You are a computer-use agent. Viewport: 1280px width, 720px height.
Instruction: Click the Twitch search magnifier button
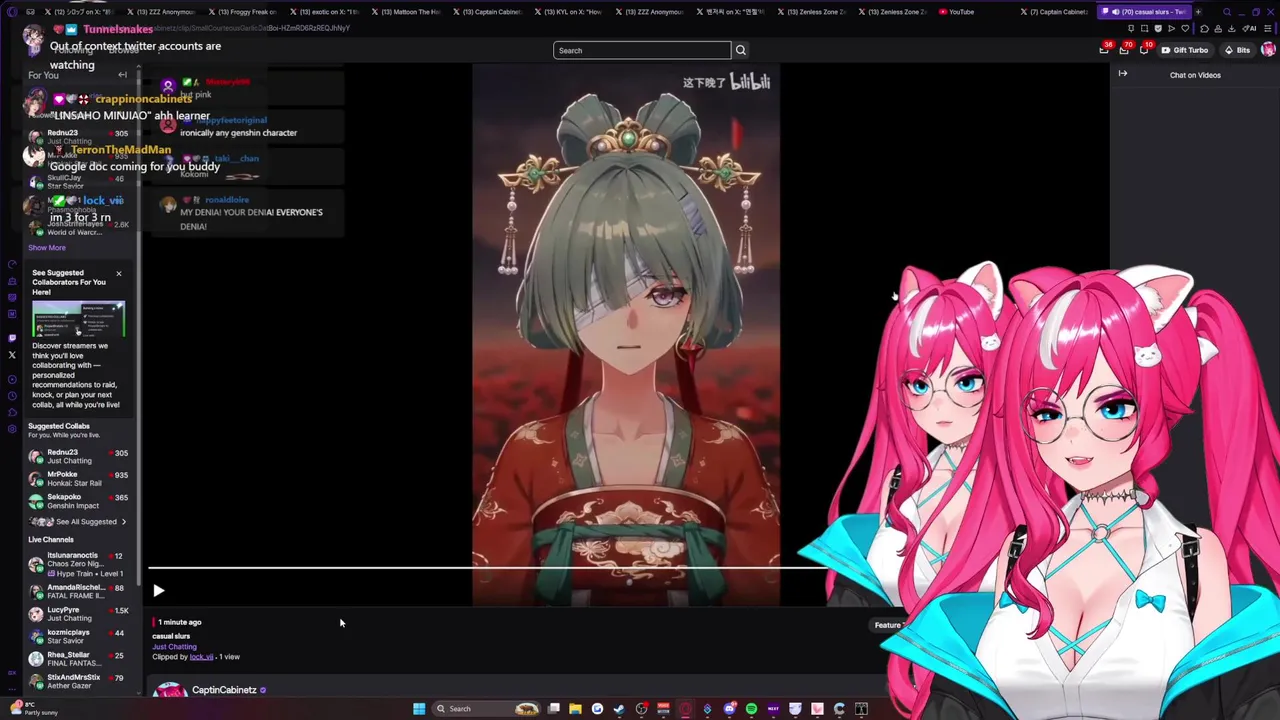click(740, 50)
